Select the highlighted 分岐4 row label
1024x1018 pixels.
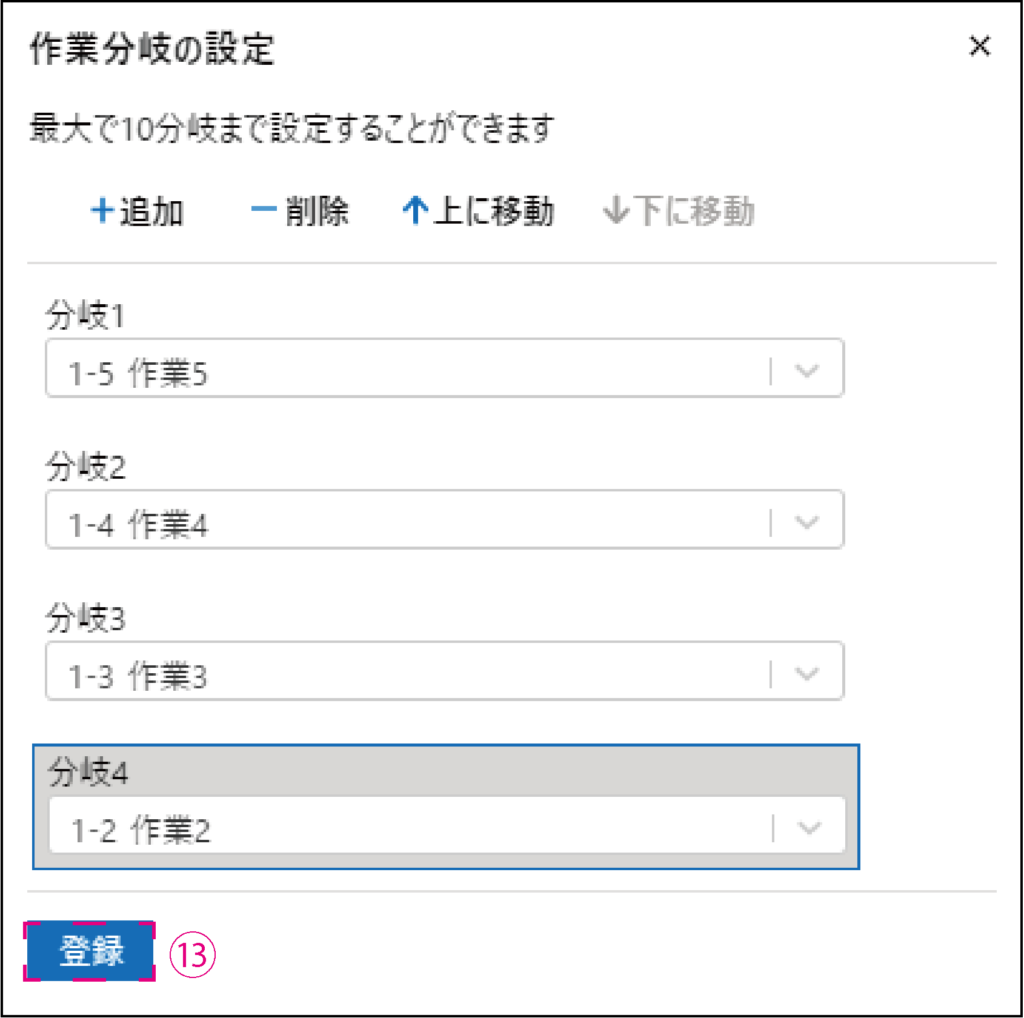point(88,773)
